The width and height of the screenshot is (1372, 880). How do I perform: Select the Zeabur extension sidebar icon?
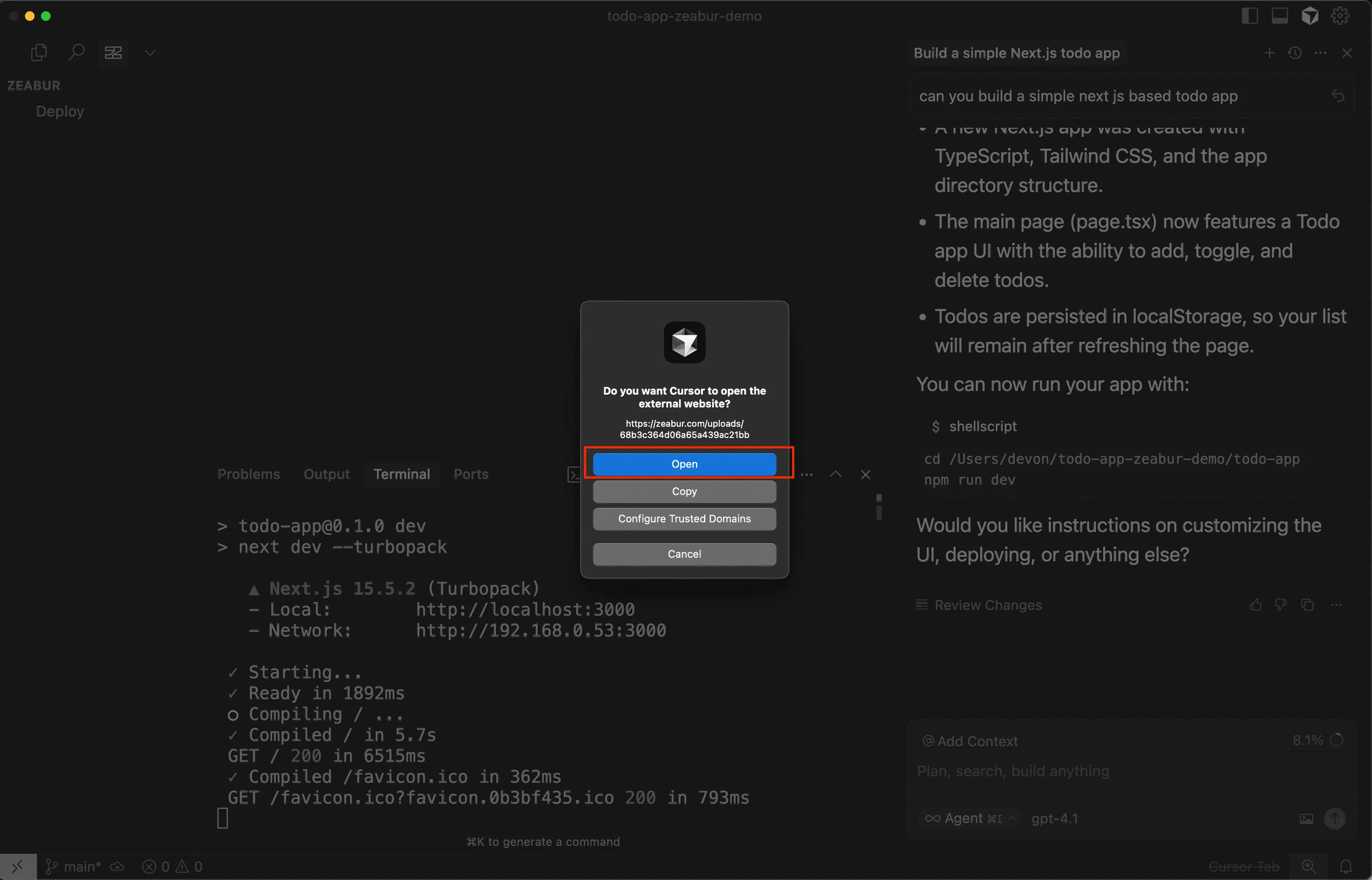click(x=113, y=53)
